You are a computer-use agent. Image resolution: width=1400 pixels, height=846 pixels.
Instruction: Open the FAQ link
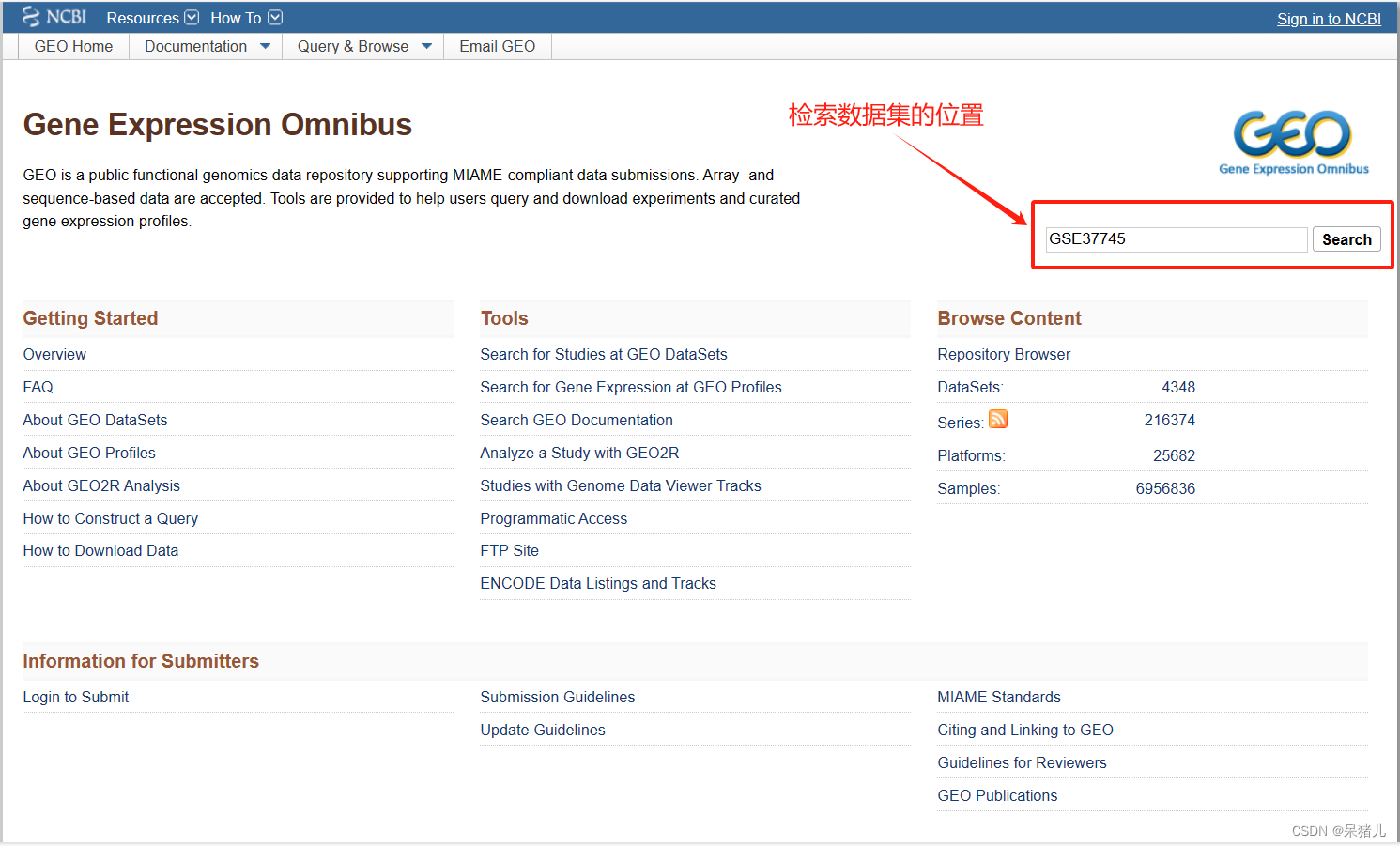(38, 387)
